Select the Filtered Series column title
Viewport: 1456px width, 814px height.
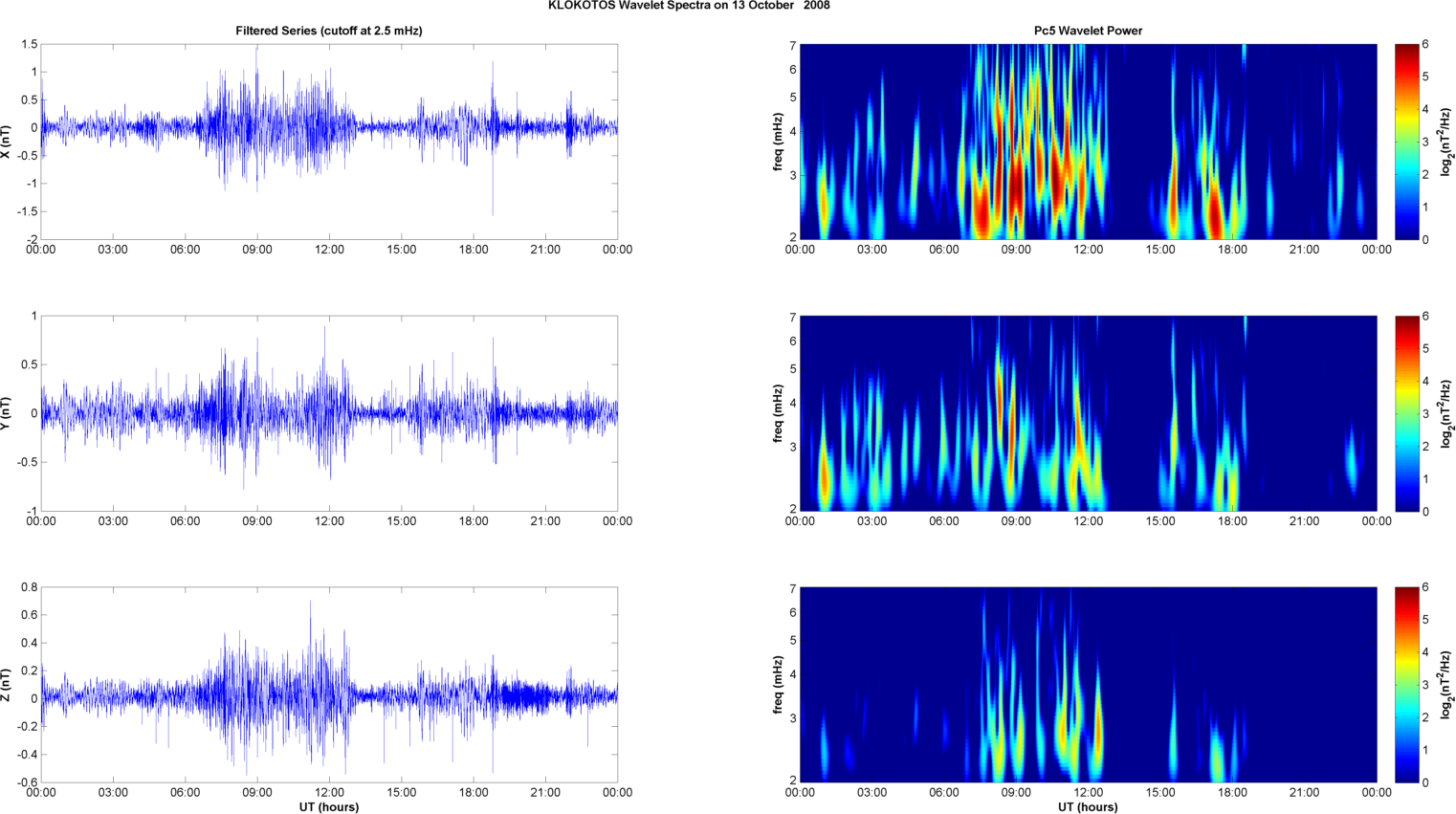pyautogui.click(x=329, y=31)
